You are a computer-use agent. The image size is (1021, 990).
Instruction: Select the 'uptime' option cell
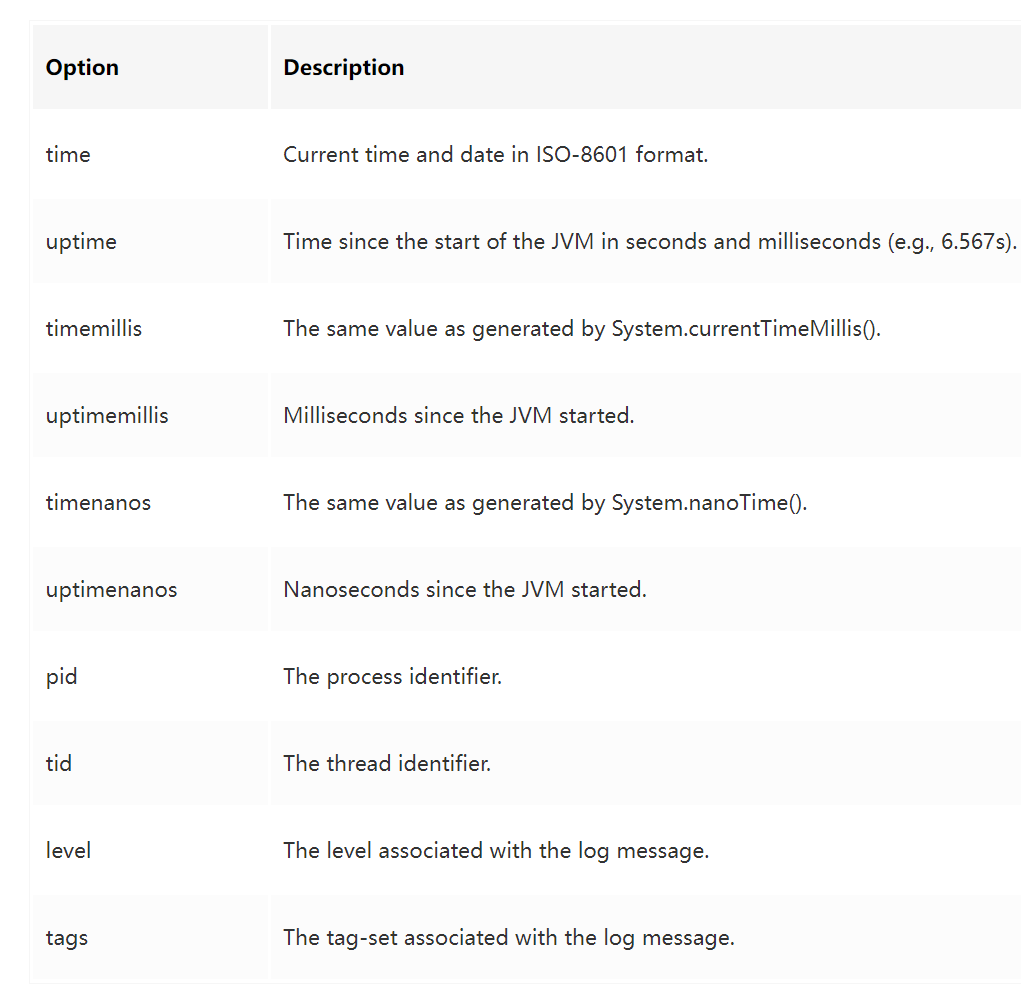click(x=150, y=242)
